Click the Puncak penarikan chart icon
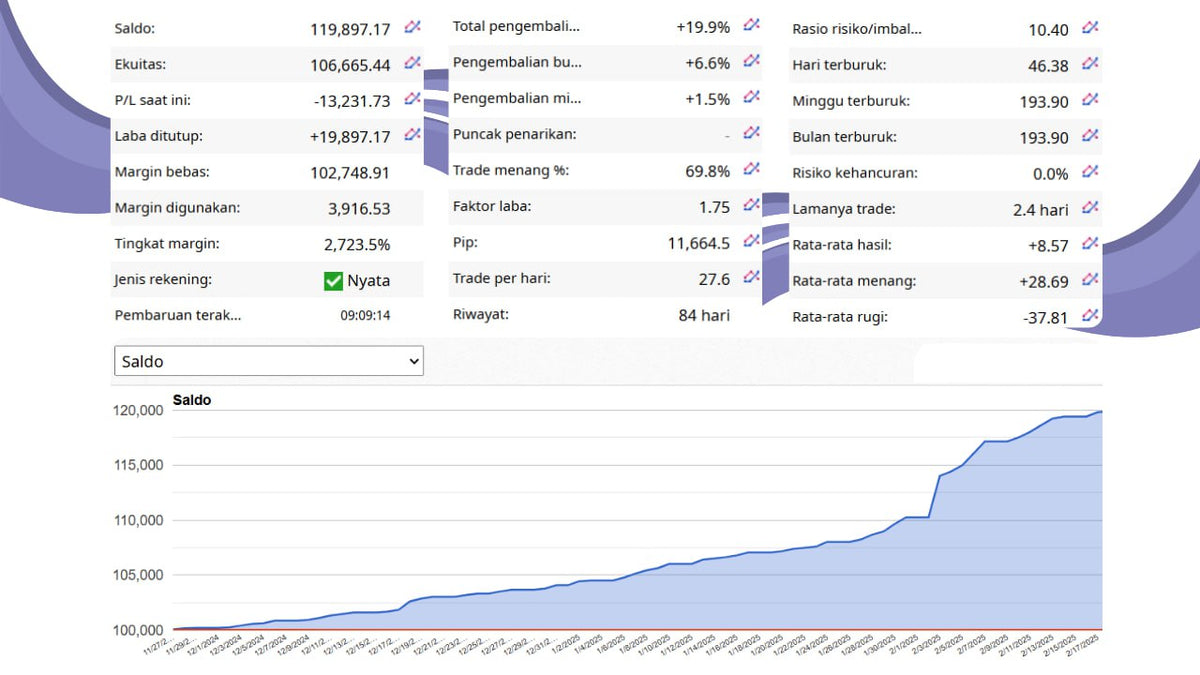Screen dimensions: 1200x675 (x=752, y=134)
